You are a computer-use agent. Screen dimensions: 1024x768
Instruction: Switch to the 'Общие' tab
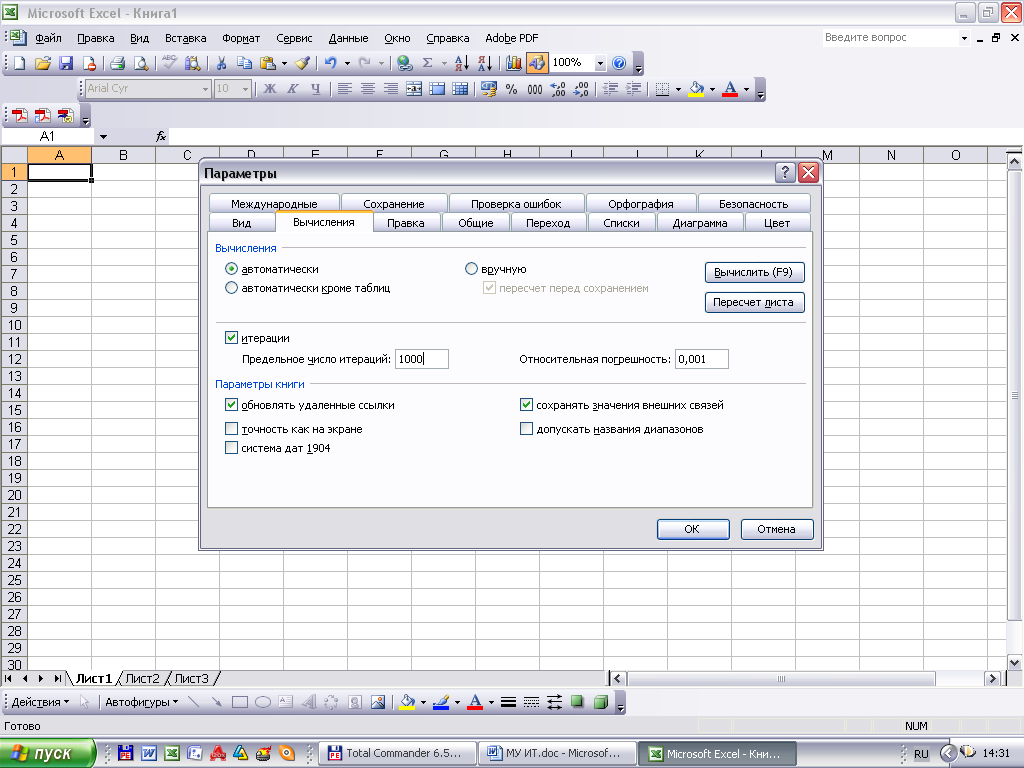click(x=475, y=223)
